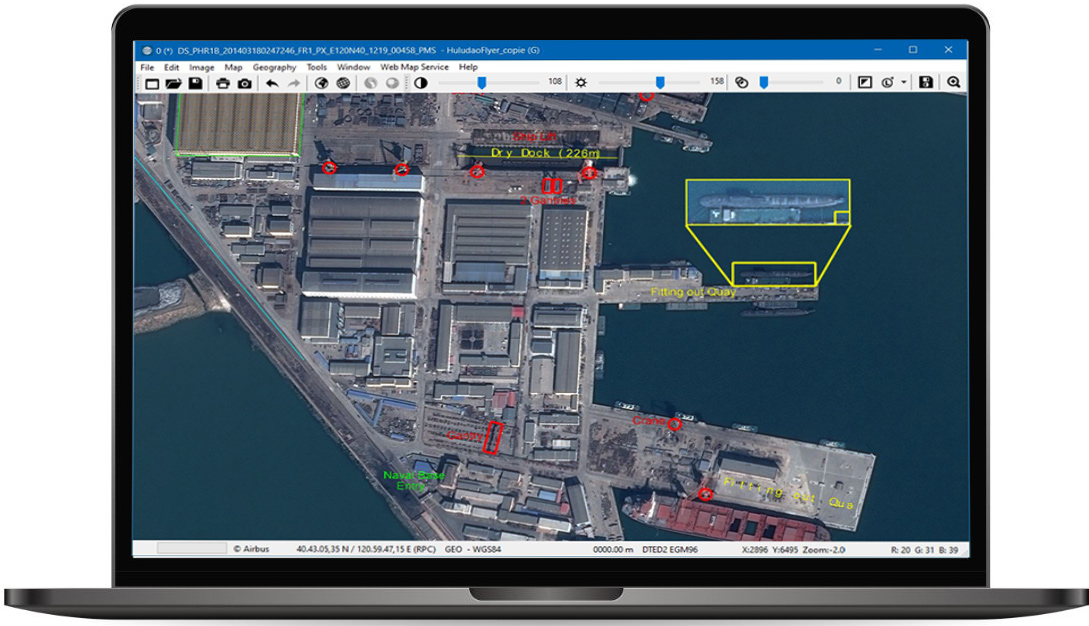Click the globe geolocation icon
Image resolution: width=1089 pixels, height=626 pixels.
click(321, 82)
